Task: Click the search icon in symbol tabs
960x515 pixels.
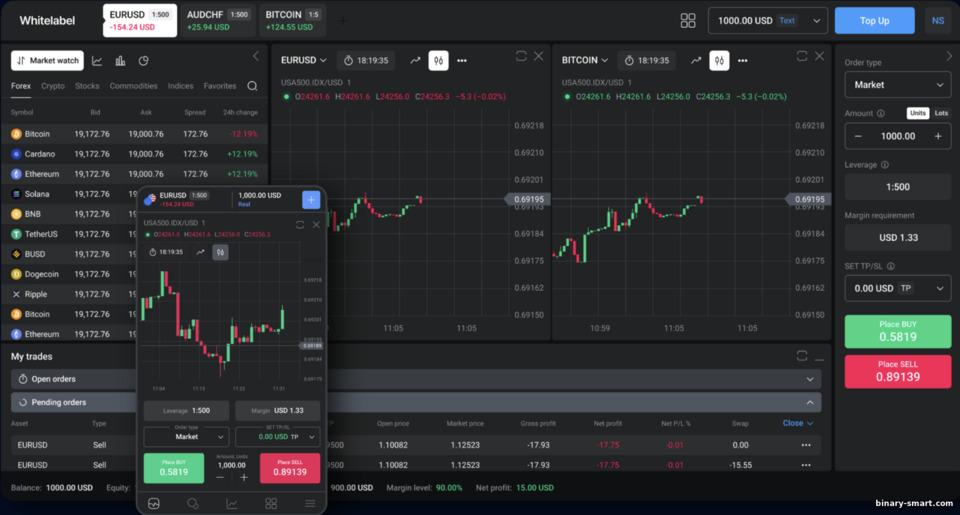Action: 252,86
